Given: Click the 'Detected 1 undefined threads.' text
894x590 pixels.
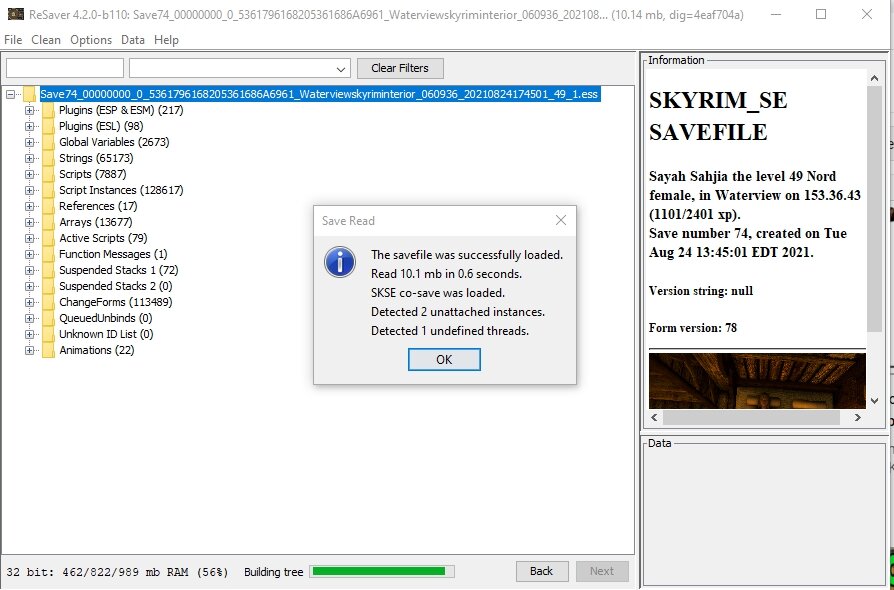Looking at the screenshot, I should [450, 331].
